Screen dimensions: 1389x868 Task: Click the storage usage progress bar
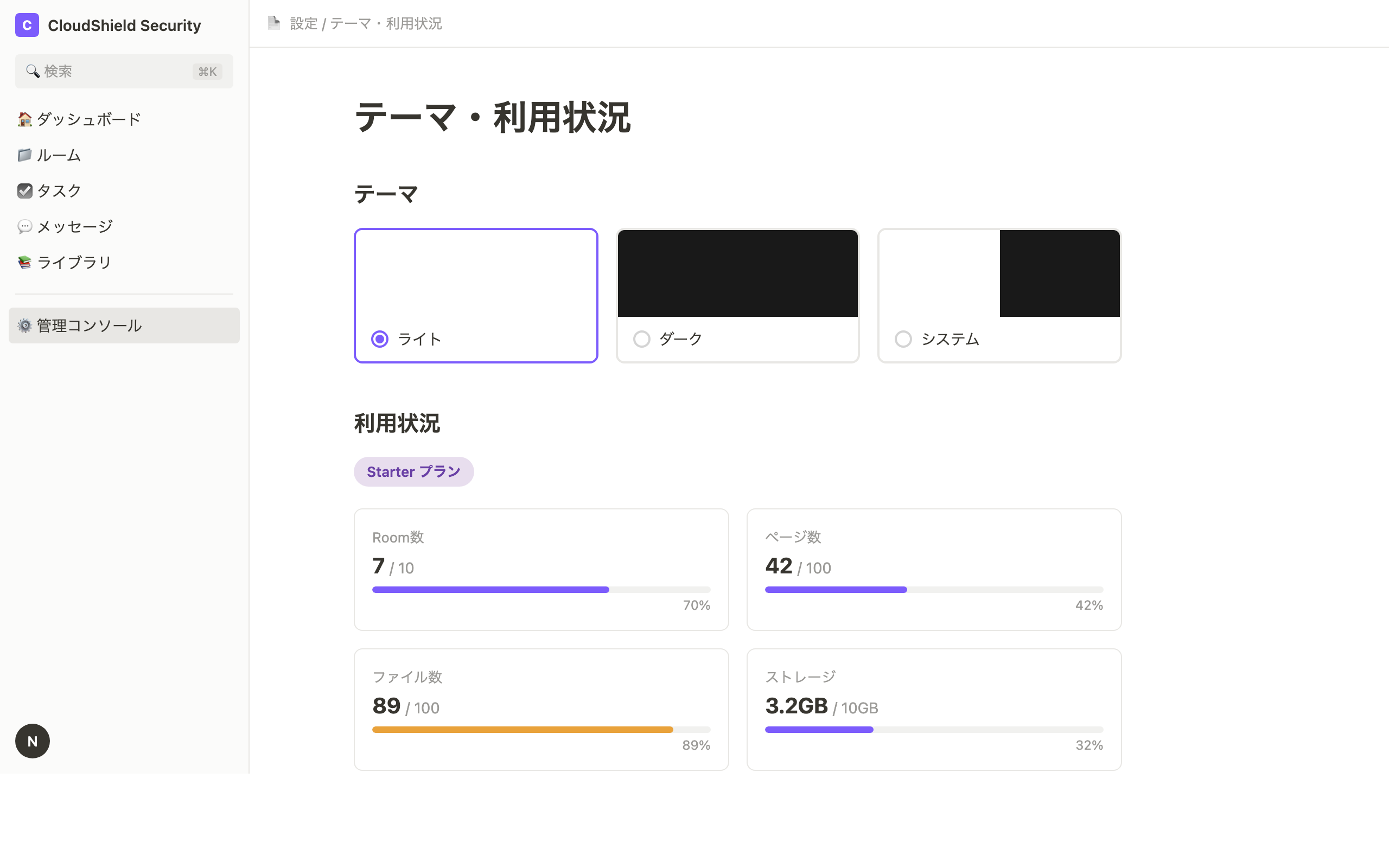tap(934, 729)
